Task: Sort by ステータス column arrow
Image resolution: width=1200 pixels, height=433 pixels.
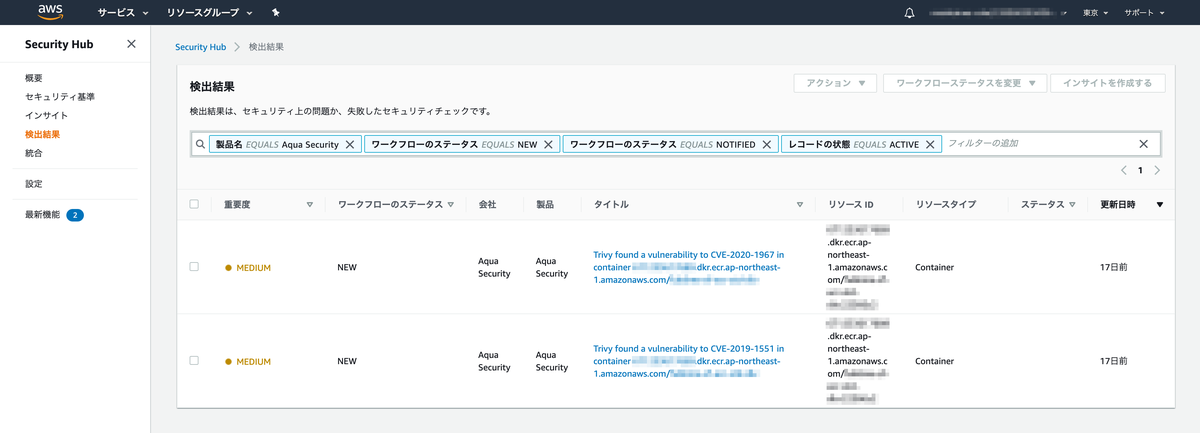Action: tap(1073, 205)
